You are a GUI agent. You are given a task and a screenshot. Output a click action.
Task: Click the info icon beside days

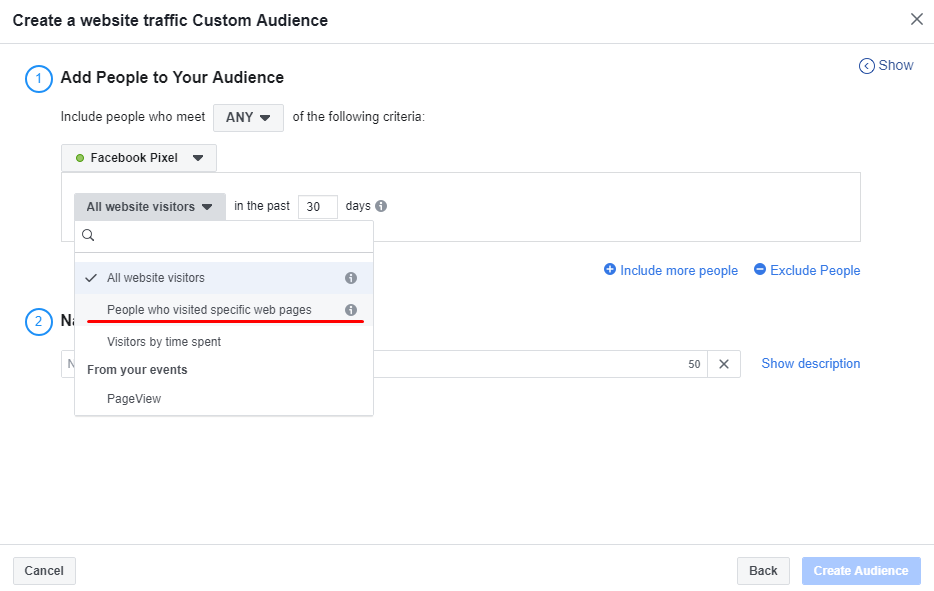click(381, 206)
